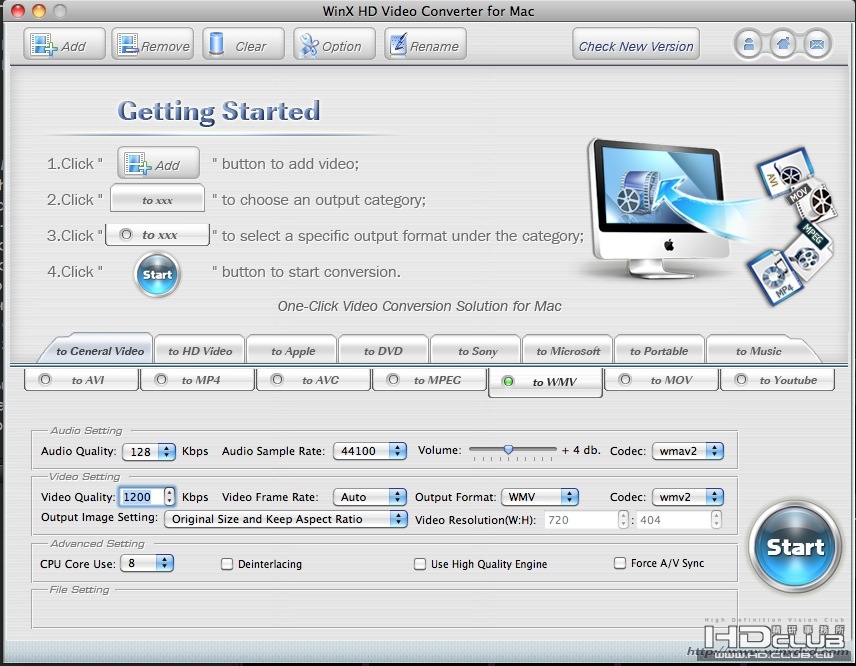856x666 pixels.
Task: Click the Remove video toolbar button
Action: pos(153,45)
